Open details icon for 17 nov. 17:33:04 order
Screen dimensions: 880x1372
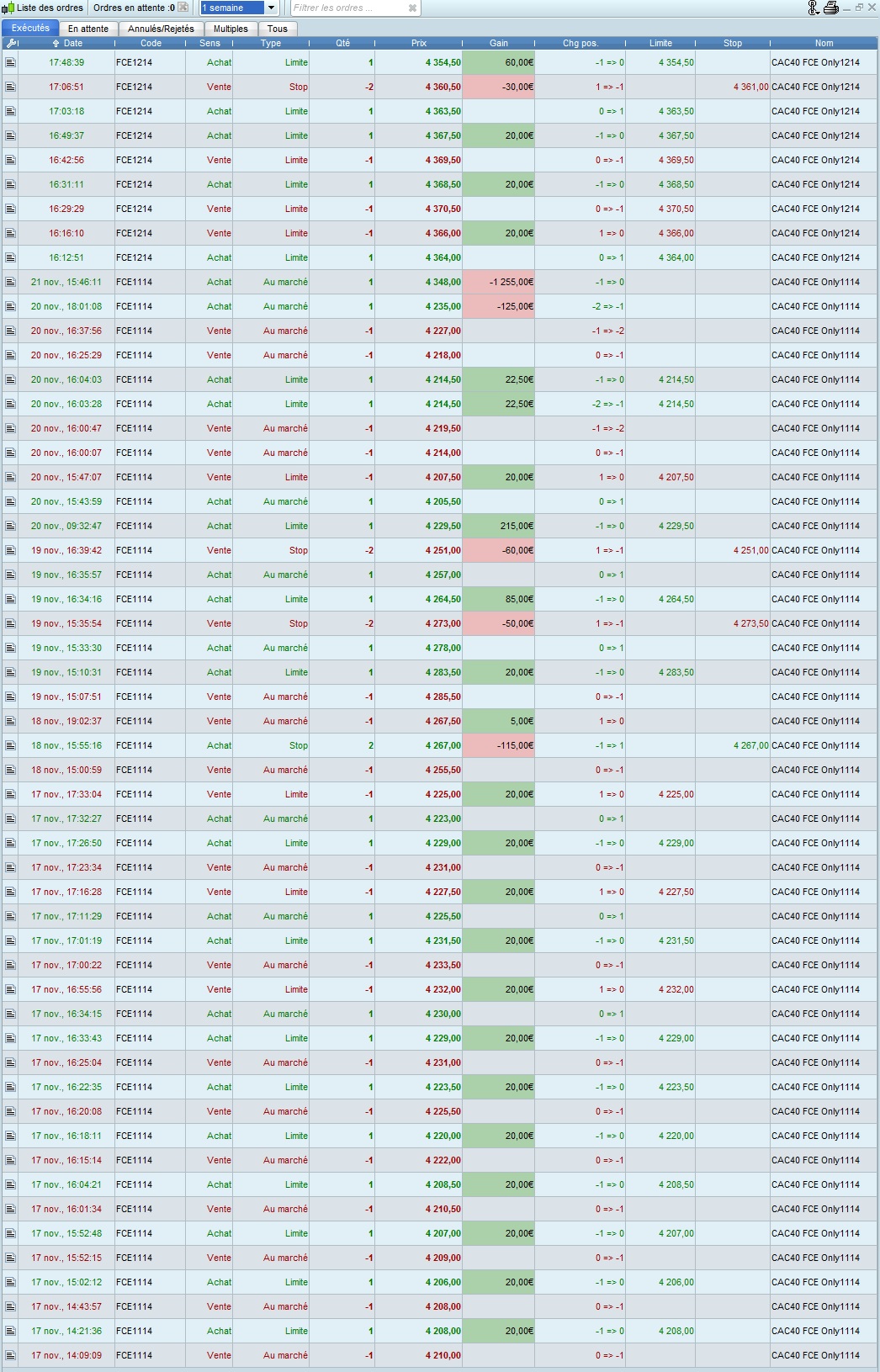tap(10, 794)
